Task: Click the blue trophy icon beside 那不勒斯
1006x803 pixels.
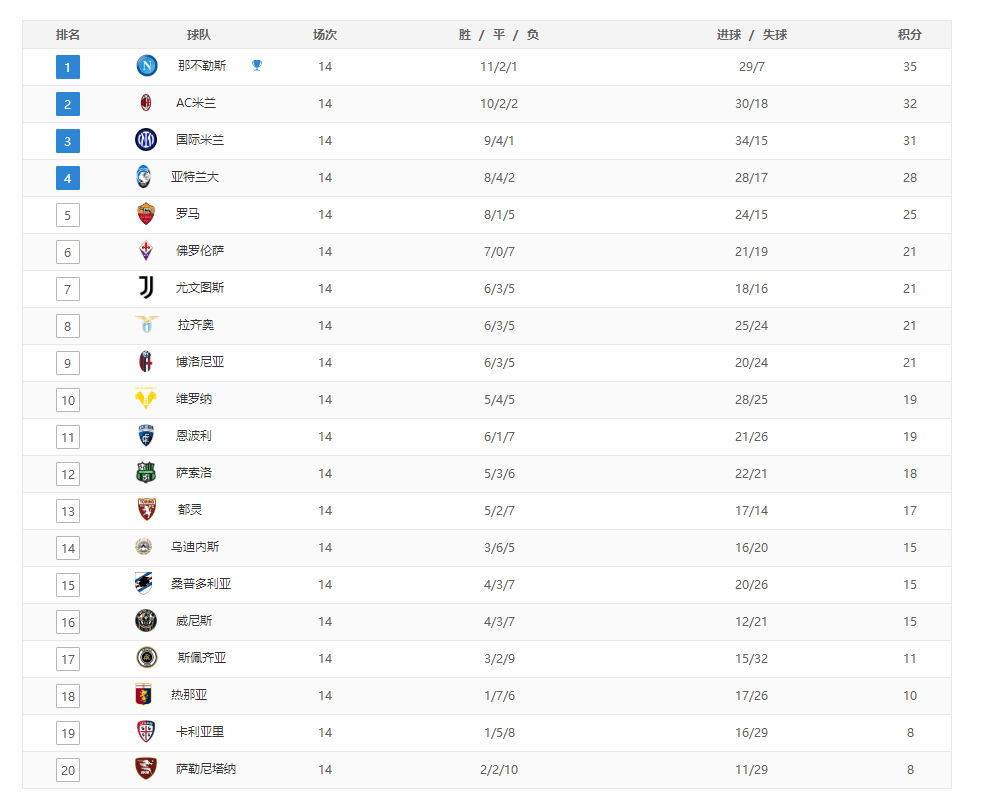Action: tap(257, 65)
